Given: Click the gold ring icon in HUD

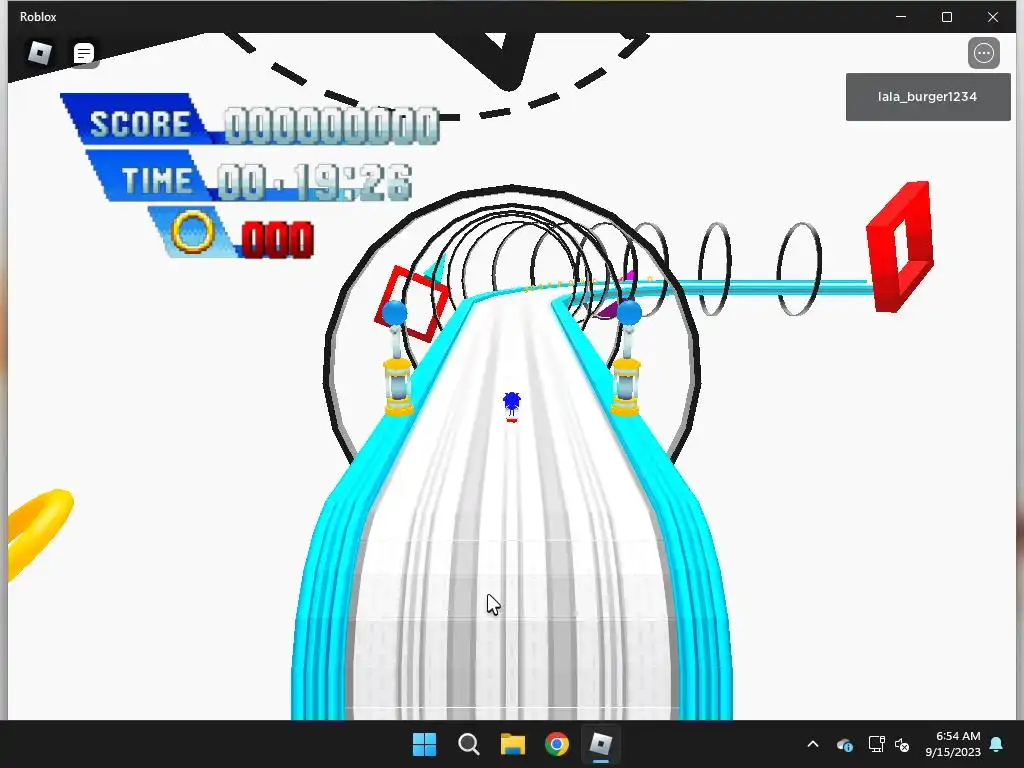Looking at the screenshot, I should coord(192,231).
